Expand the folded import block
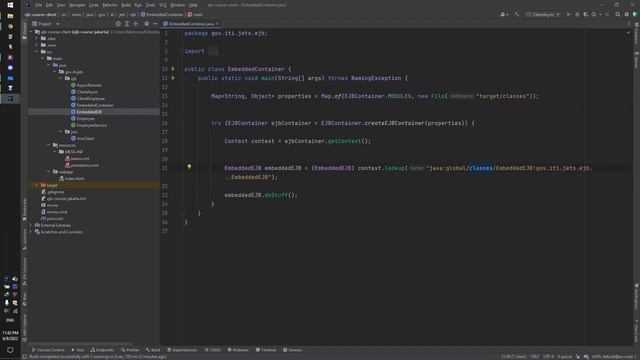The image size is (640, 360). pyautogui.click(x=213, y=51)
